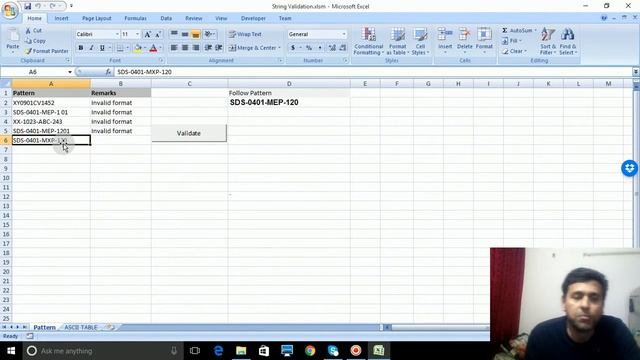Center text horizontally

click(185, 48)
